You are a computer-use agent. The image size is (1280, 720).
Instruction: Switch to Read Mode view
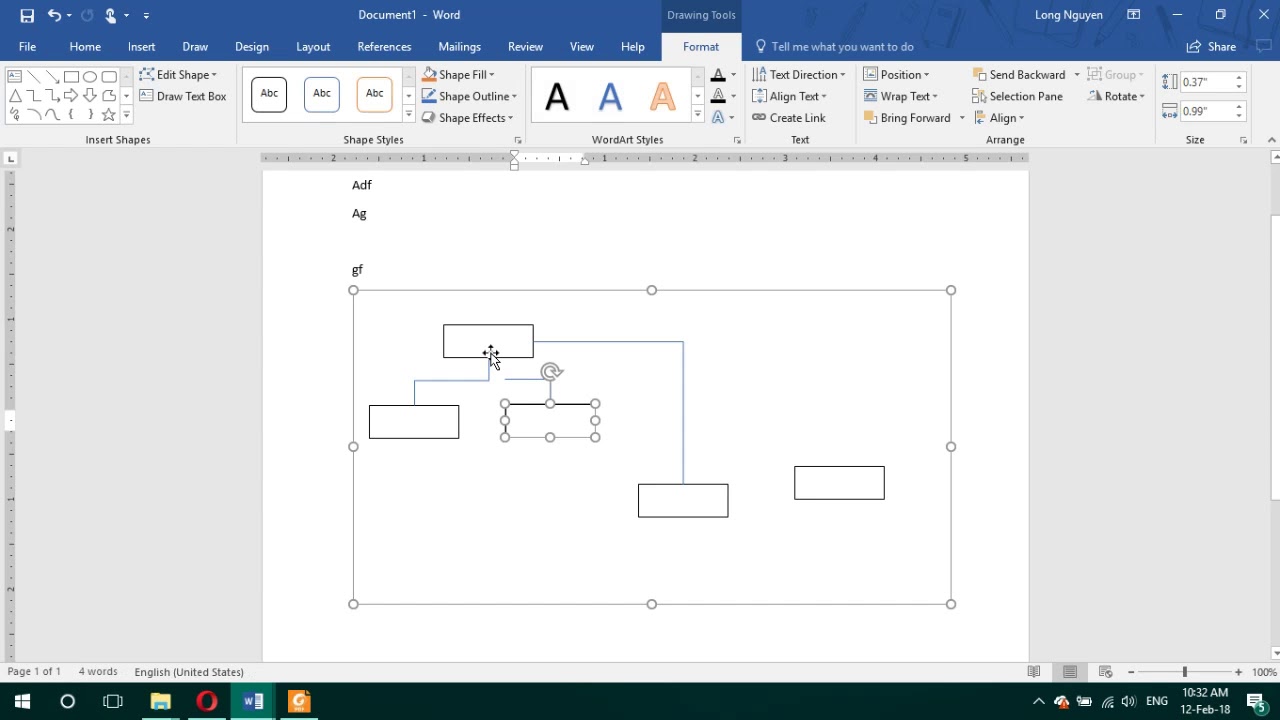1034,672
